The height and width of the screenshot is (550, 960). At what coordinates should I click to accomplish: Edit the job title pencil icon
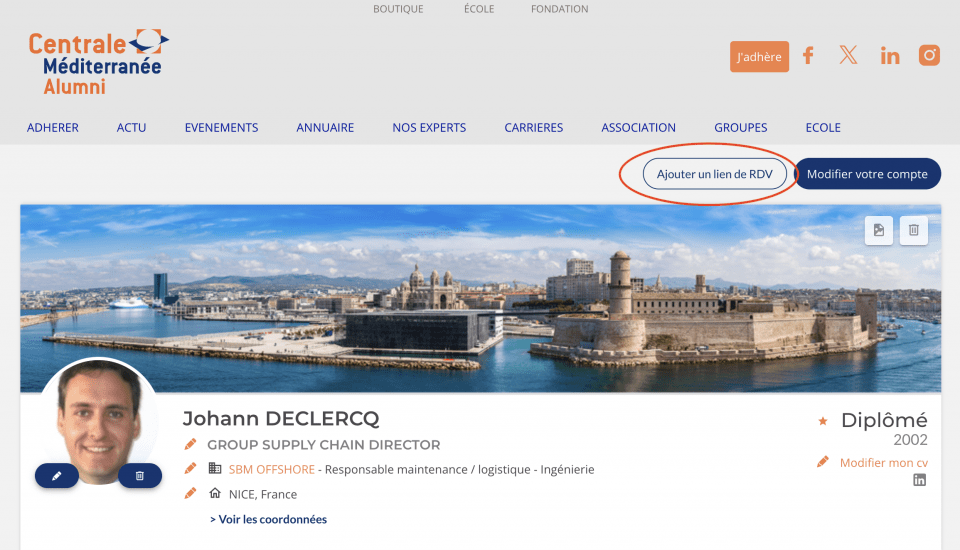pos(190,443)
